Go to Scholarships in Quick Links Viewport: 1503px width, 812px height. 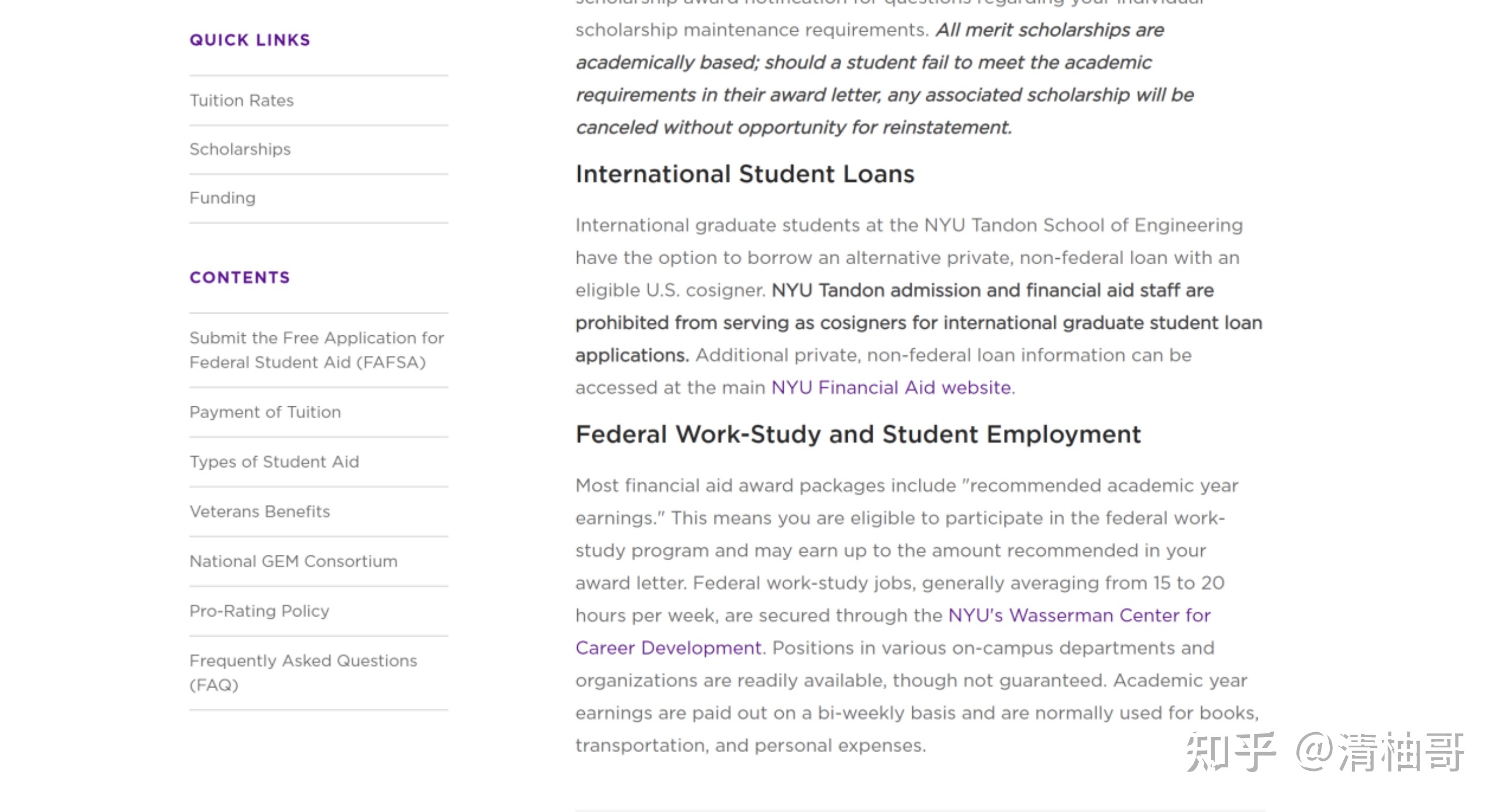[x=240, y=149]
